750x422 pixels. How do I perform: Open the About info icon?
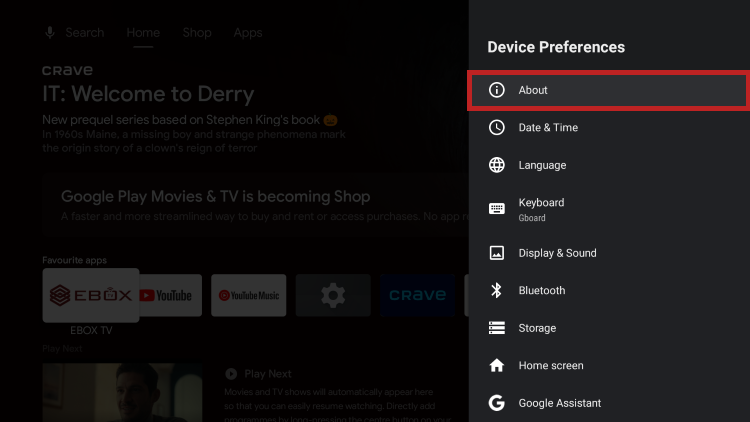tap(496, 90)
